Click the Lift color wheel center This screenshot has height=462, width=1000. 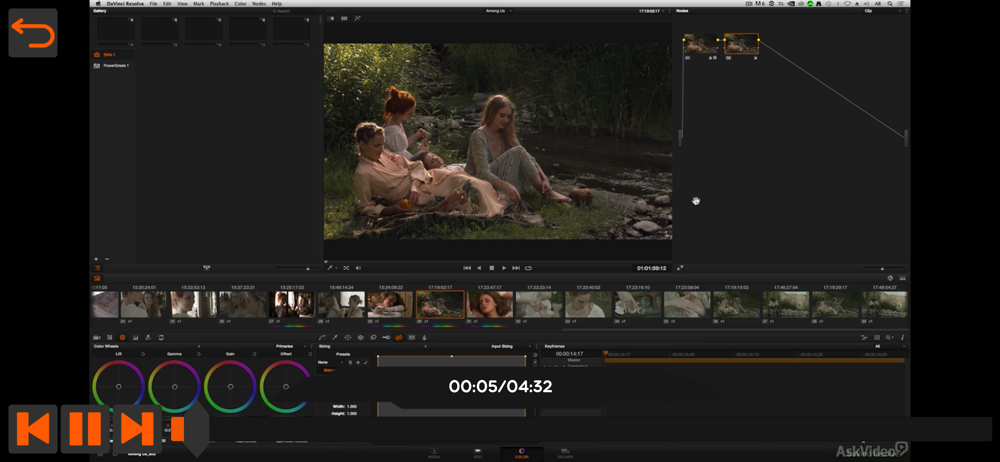pos(119,387)
